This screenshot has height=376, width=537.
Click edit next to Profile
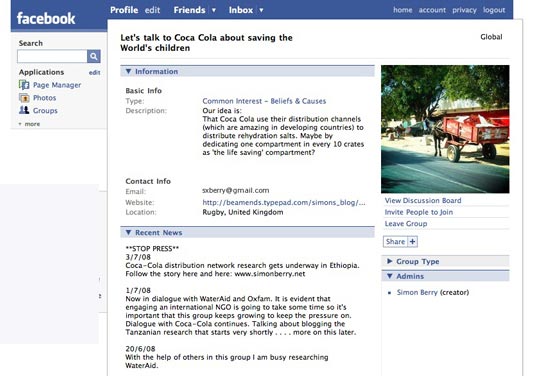point(152,10)
